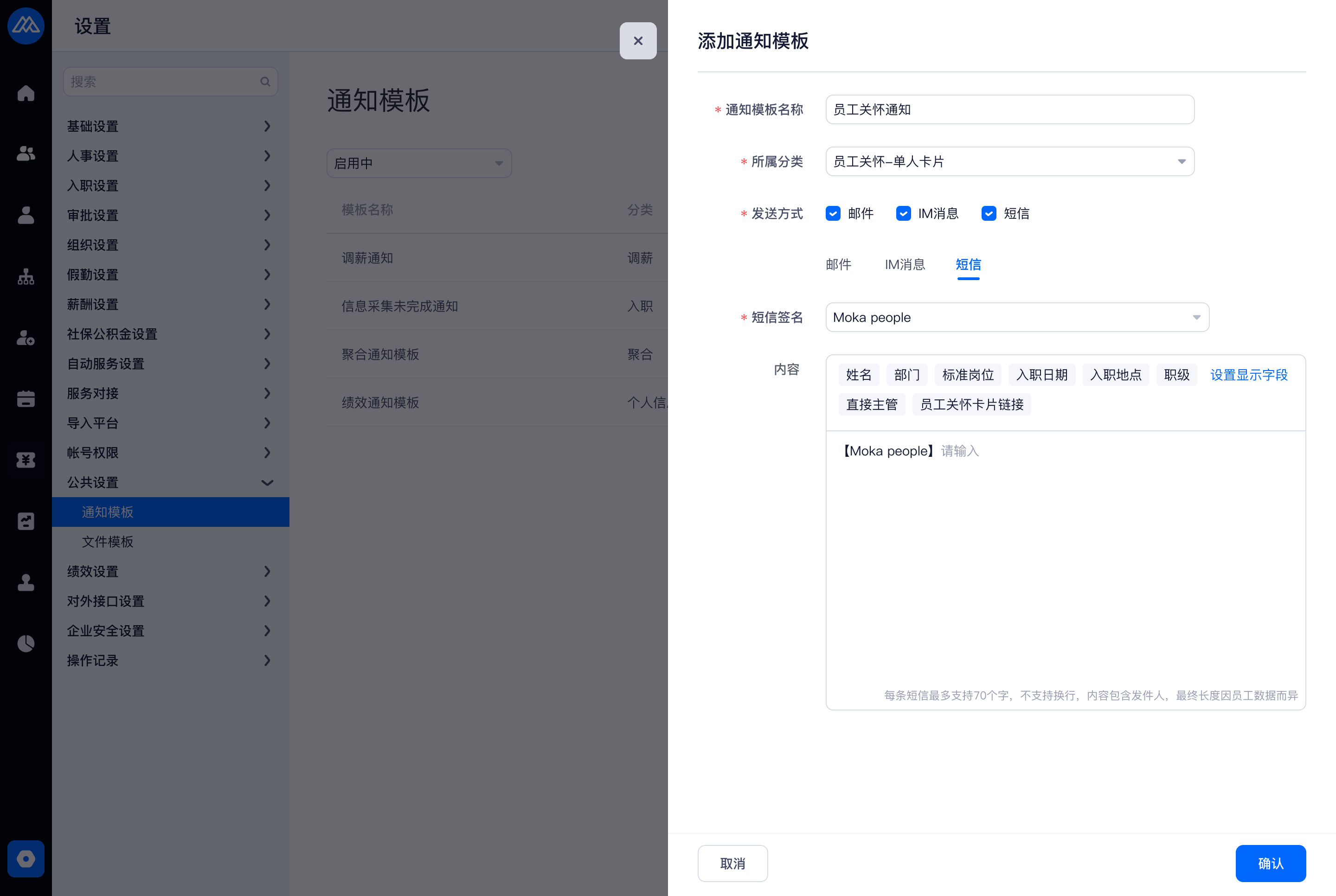This screenshot has height=896, width=1336.
Task: Focus the 通知模板名称 input field
Action: pyautogui.click(x=1010, y=109)
